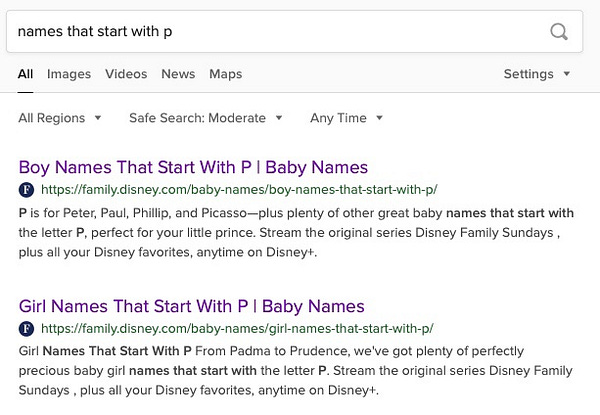Viewport: 600px width, 415px height.
Task: Switch to the Images tab
Action: pyautogui.click(x=69, y=74)
